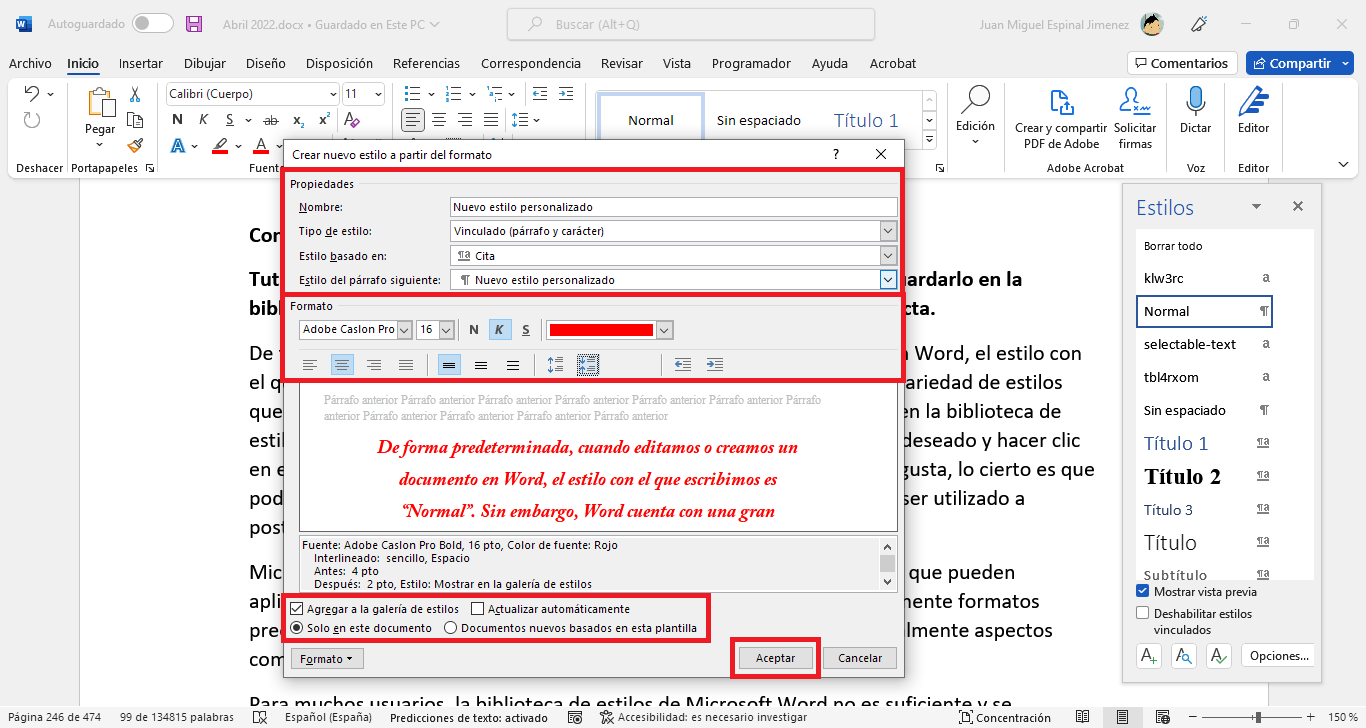Uncheck Mostrar vista previa
The height and width of the screenshot is (728, 1366).
1143,591
